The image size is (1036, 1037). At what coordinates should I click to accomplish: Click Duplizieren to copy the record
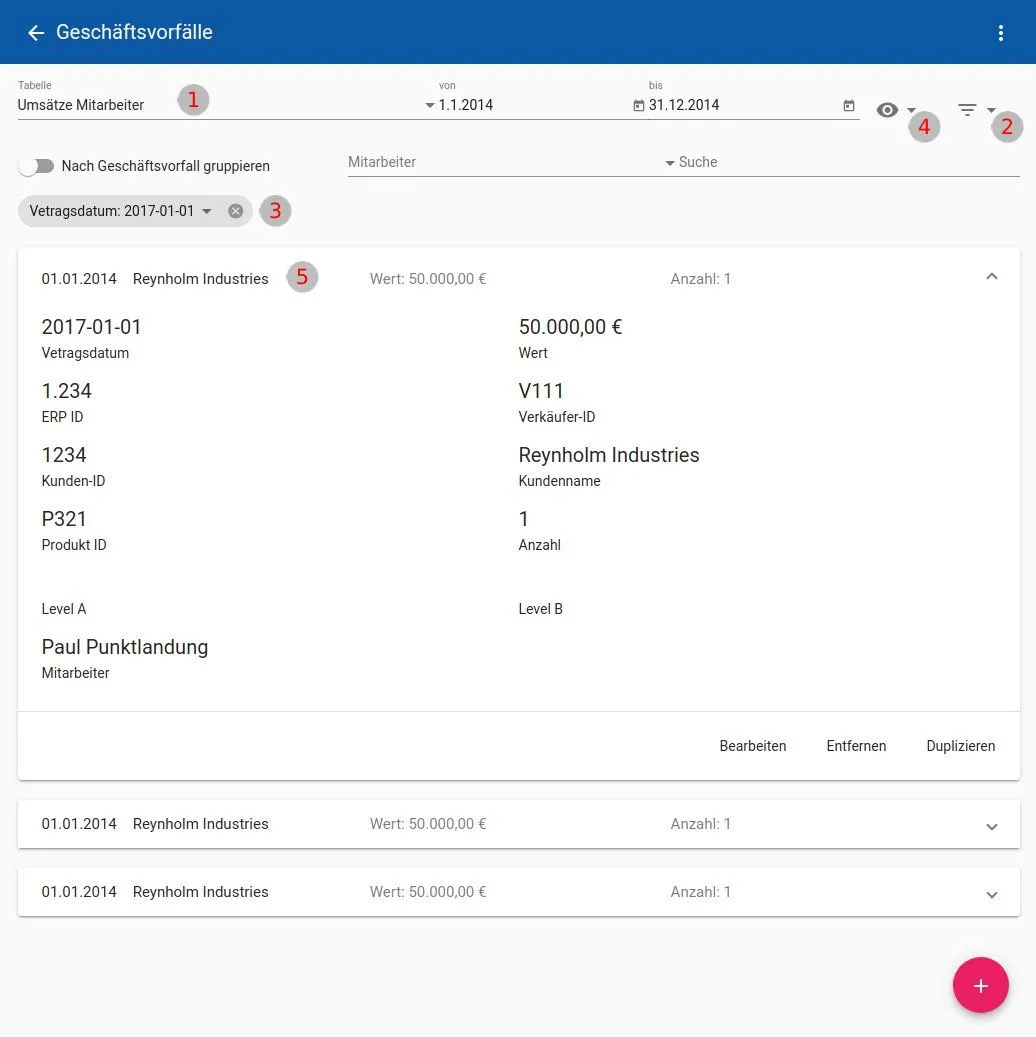point(959,745)
